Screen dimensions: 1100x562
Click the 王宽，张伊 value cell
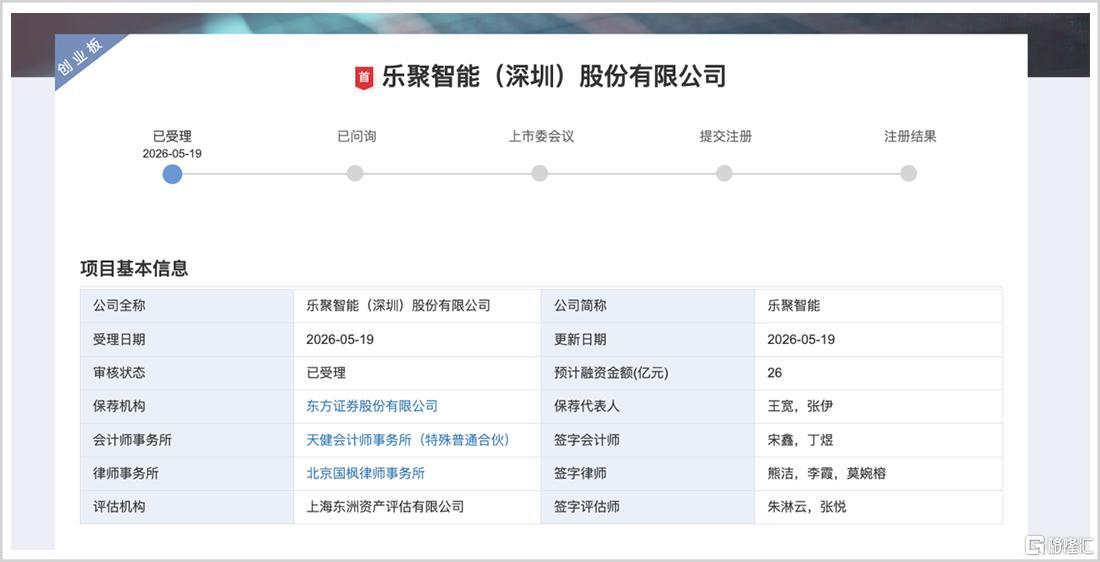[x=879, y=406]
